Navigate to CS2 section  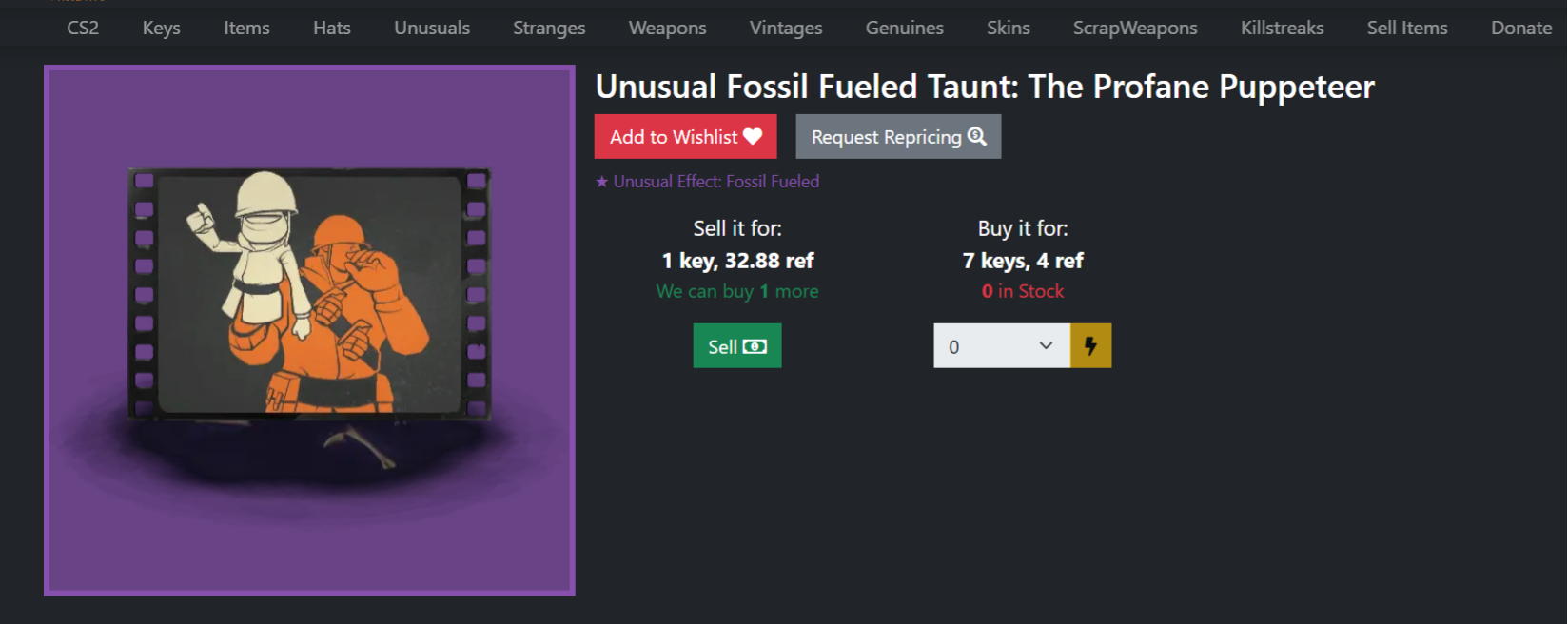[x=83, y=28]
